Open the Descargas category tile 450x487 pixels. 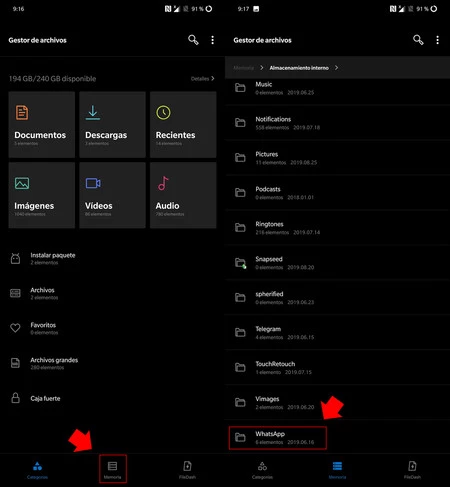coord(112,125)
